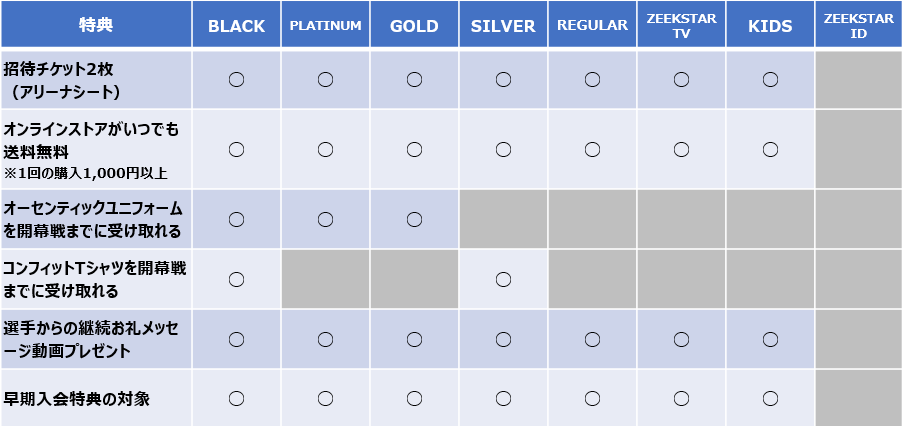Click the オンラインストアがいつでも送料無料 label

(92, 141)
